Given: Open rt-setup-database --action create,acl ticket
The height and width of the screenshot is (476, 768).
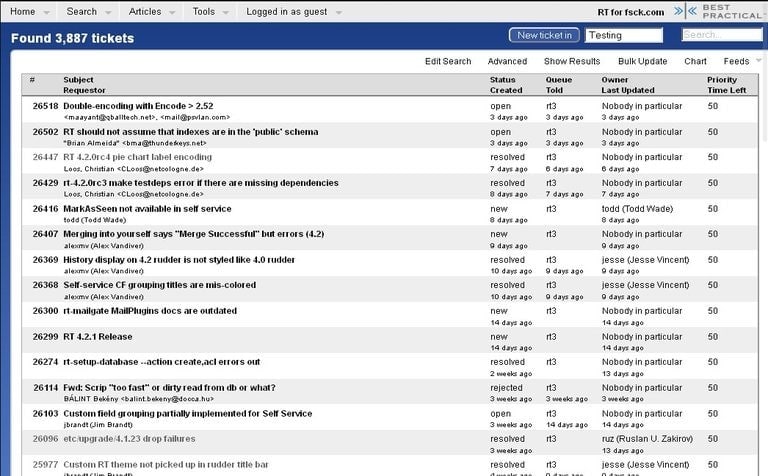Looking at the screenshot, I should tap(162, 362).
